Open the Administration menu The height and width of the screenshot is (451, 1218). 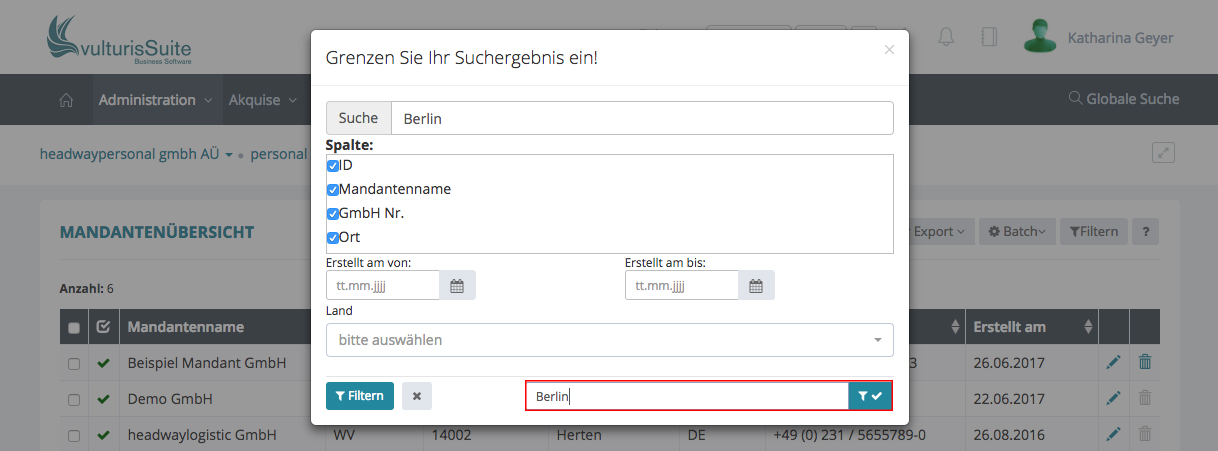click(x=155, y=100)
